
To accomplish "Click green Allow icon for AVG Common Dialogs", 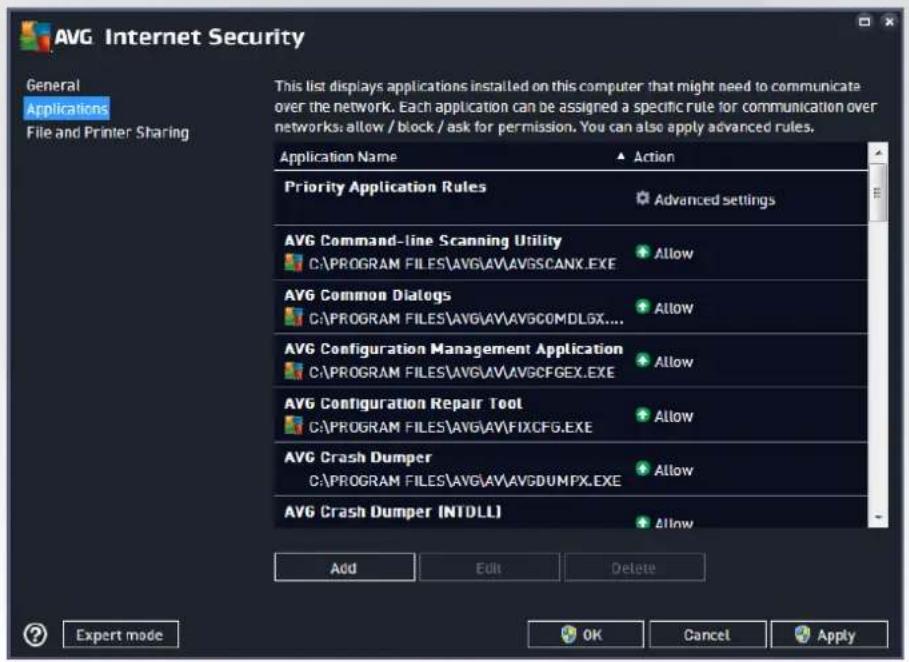I will [x=642, y=307].
